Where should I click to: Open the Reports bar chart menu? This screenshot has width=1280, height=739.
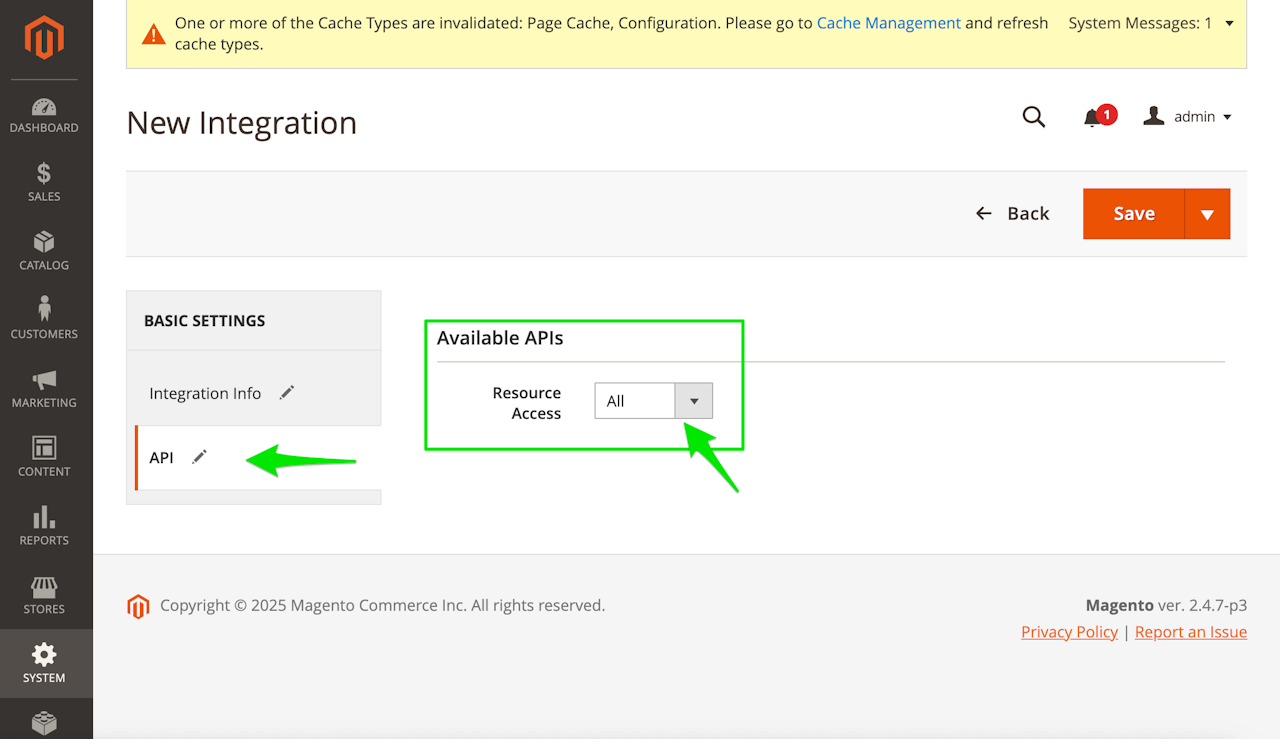coord(44,527)
